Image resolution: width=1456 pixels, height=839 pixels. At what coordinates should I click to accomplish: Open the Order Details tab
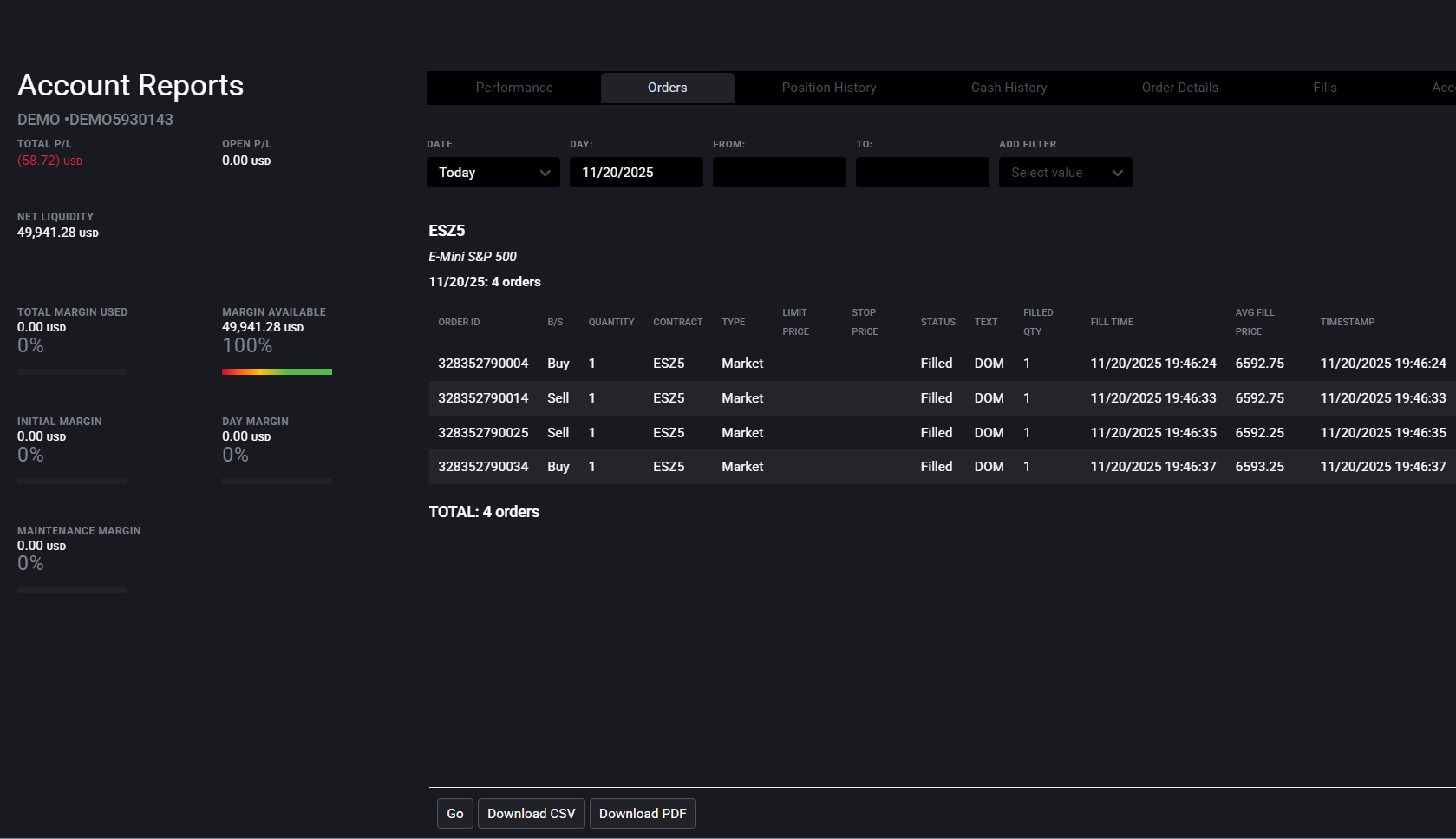pyautogui.click(x=1179, y=88)
